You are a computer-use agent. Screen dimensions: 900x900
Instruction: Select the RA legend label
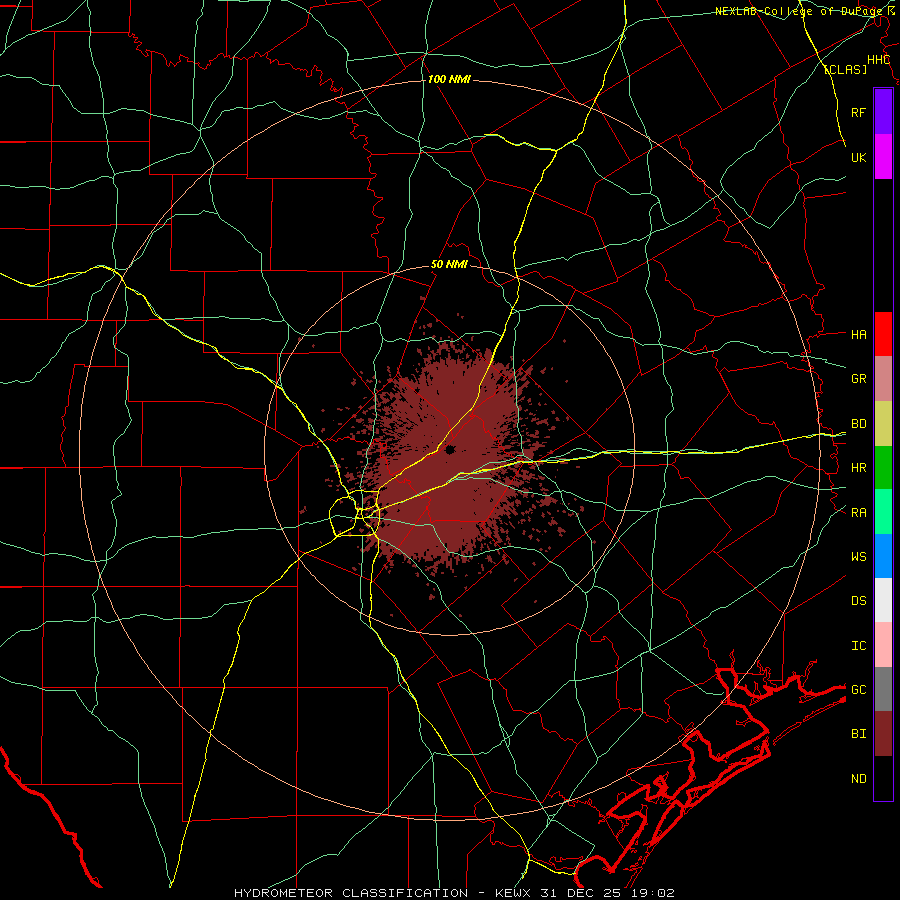tap(858, 513)
